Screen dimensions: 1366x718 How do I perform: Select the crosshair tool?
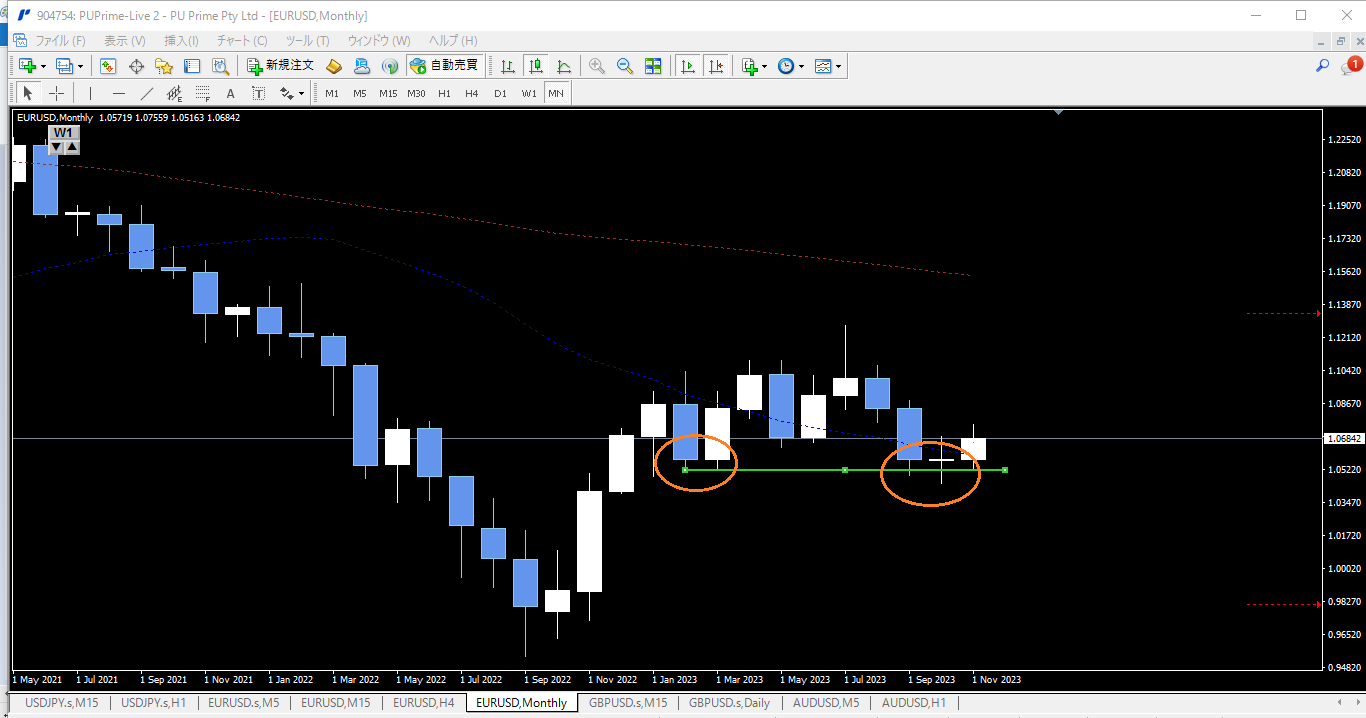click(x=57, y=93)
